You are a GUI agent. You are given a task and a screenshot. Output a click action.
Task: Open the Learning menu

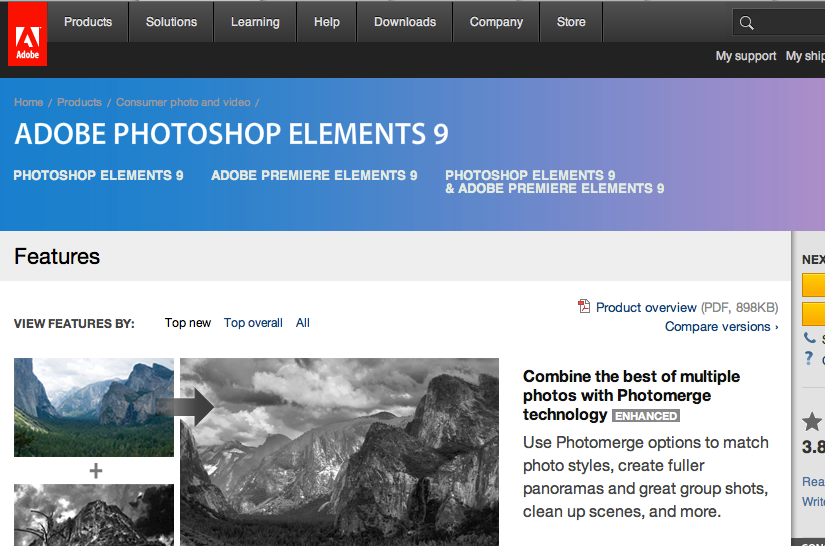[255, 22]
